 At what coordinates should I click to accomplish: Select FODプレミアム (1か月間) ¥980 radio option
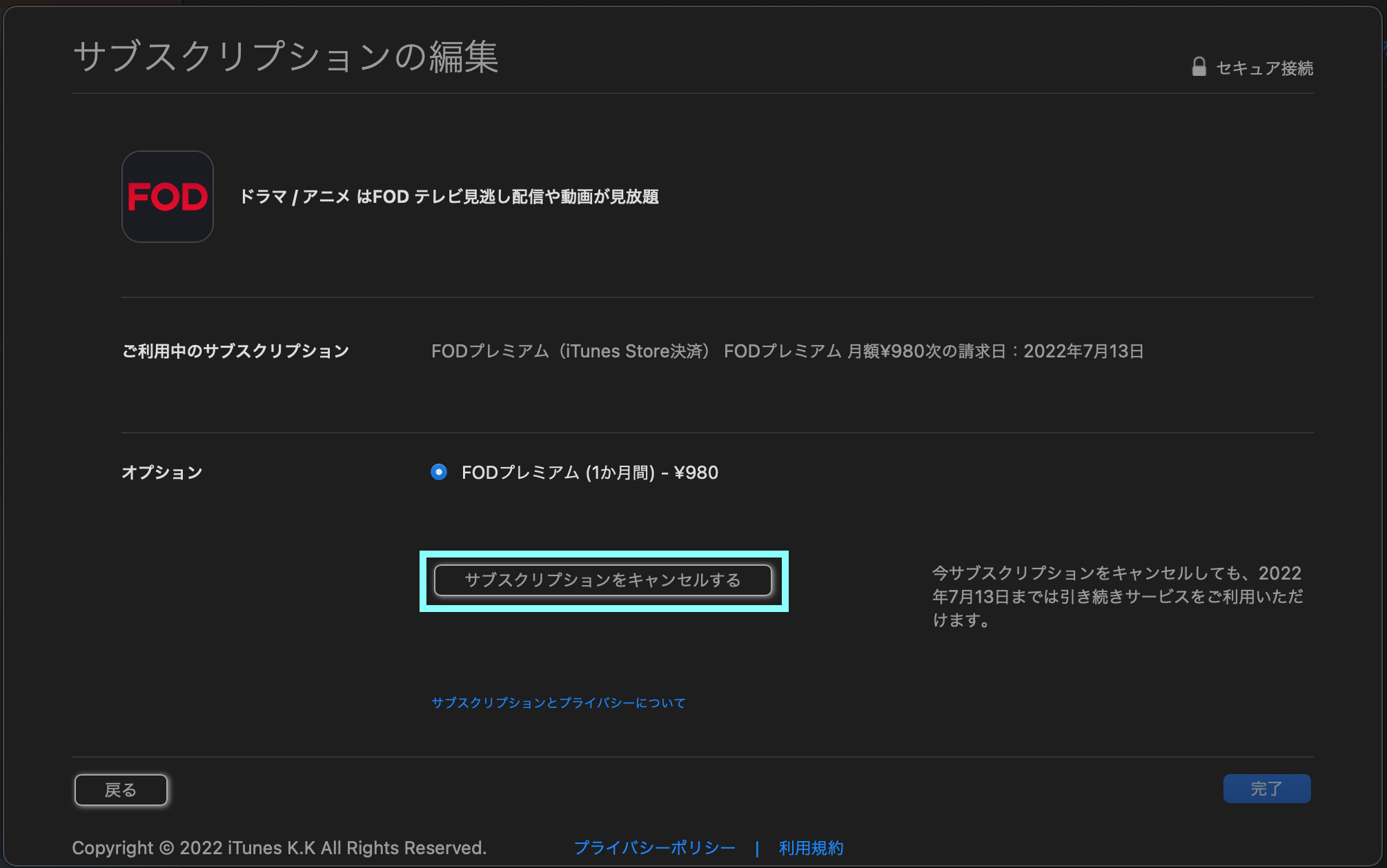click(x=439, y=472)
